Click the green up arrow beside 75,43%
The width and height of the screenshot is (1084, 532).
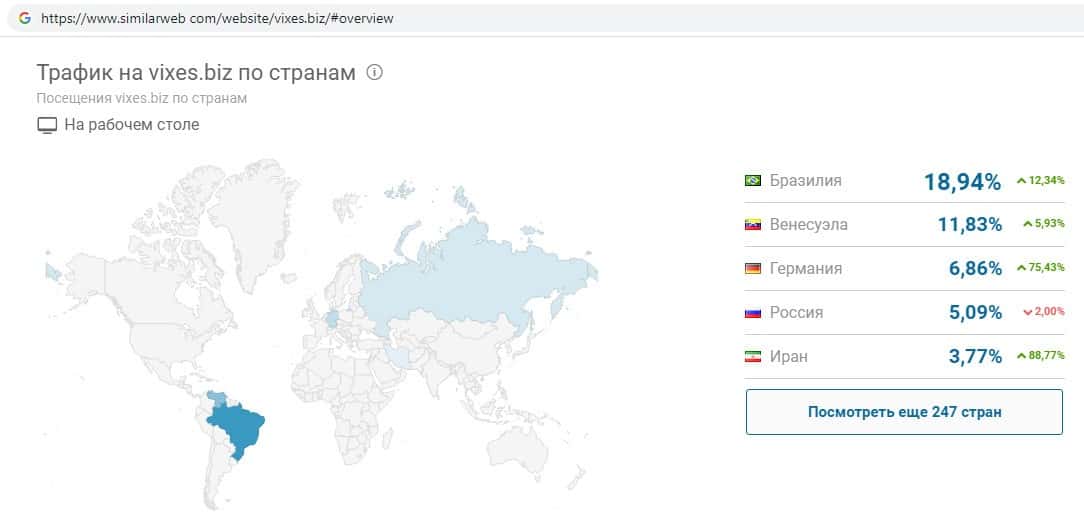click(1021, 268)
